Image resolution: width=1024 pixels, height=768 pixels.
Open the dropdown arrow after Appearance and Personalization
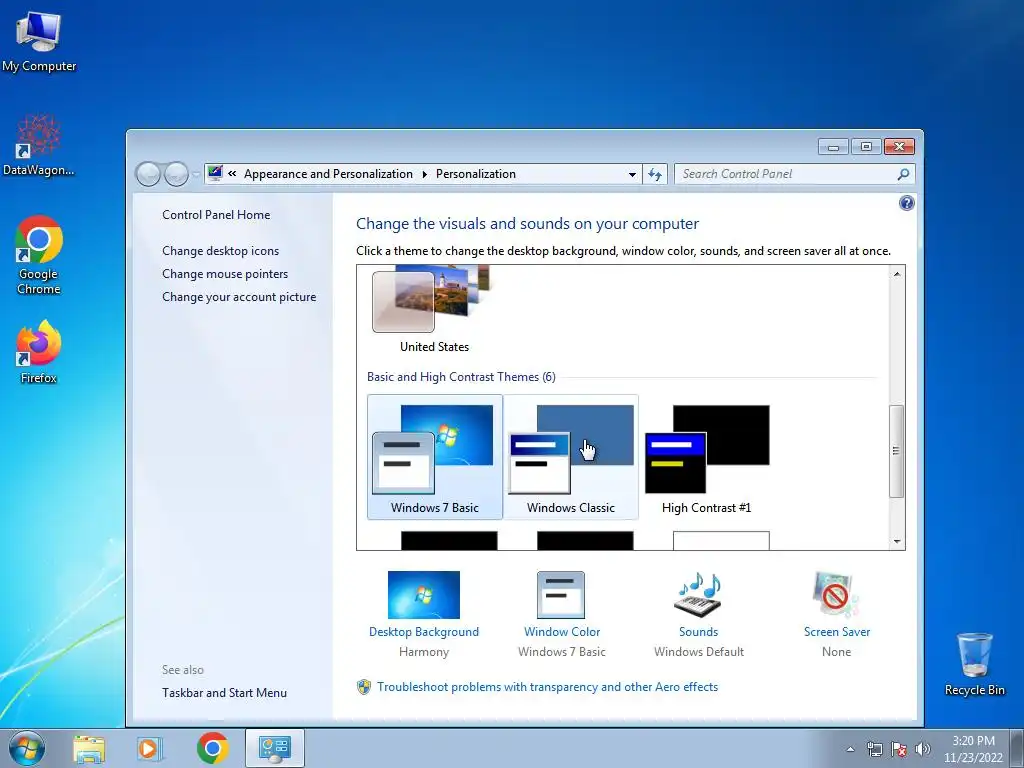click(x=424, y=174)
